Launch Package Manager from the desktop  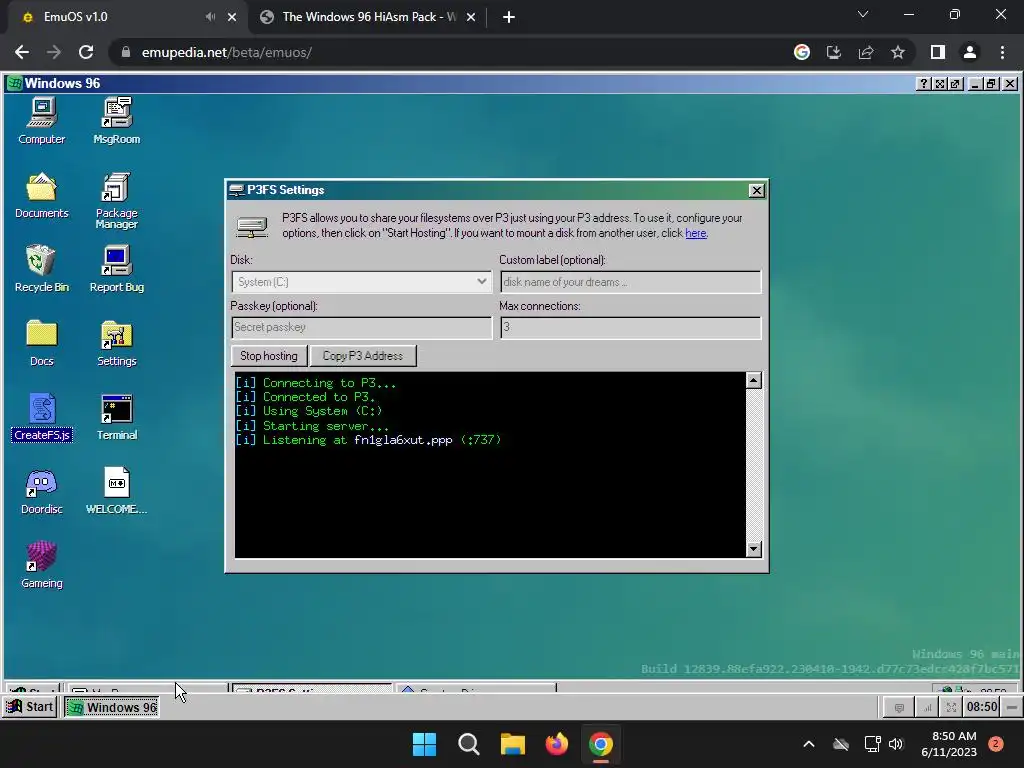(x=116, y=200)
